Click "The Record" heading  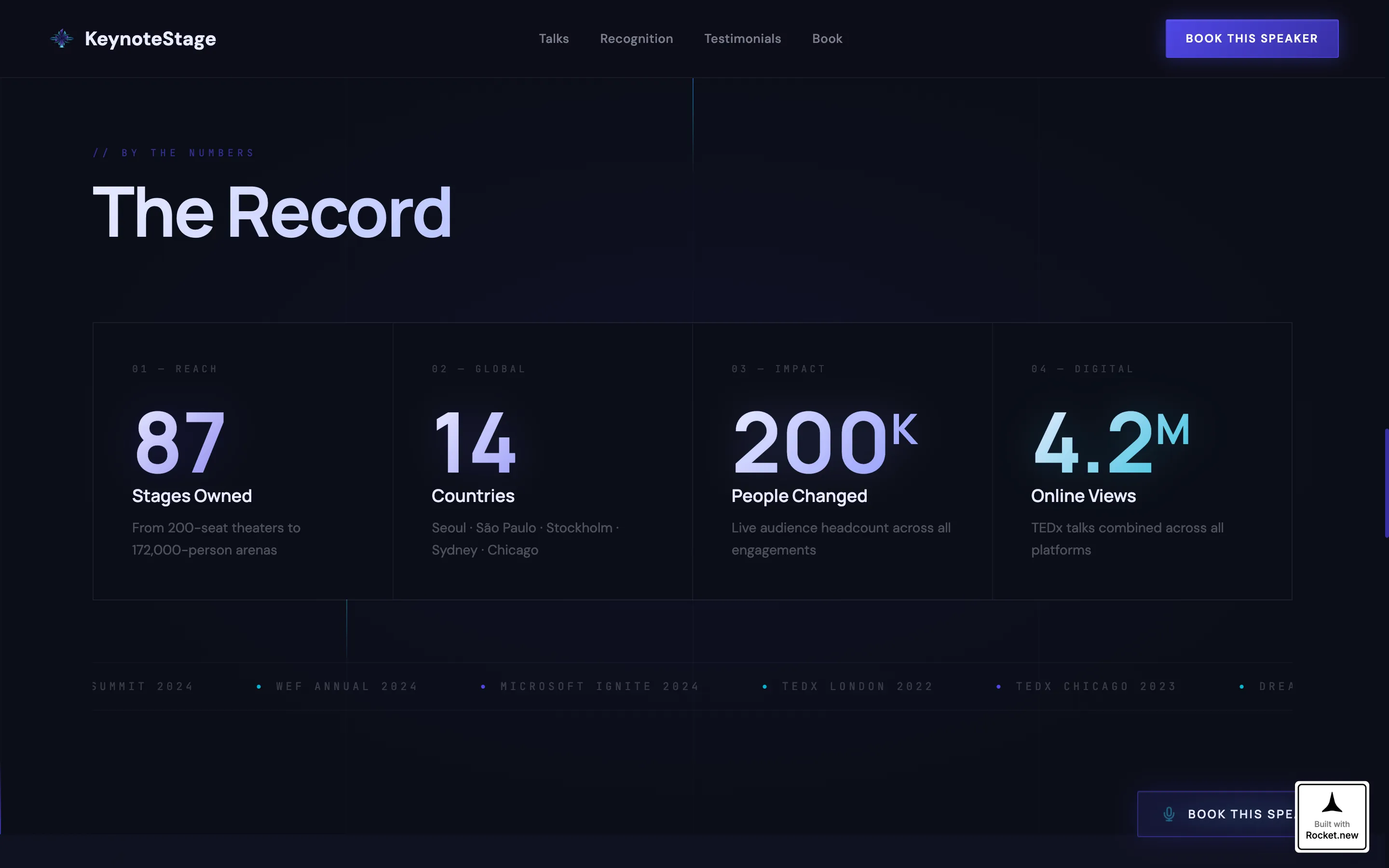click(272, 212)
